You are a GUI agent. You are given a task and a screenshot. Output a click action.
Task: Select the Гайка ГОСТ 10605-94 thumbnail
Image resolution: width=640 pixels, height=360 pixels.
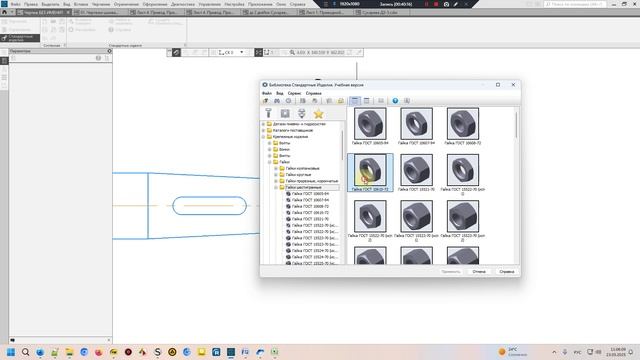pos(370,126)
